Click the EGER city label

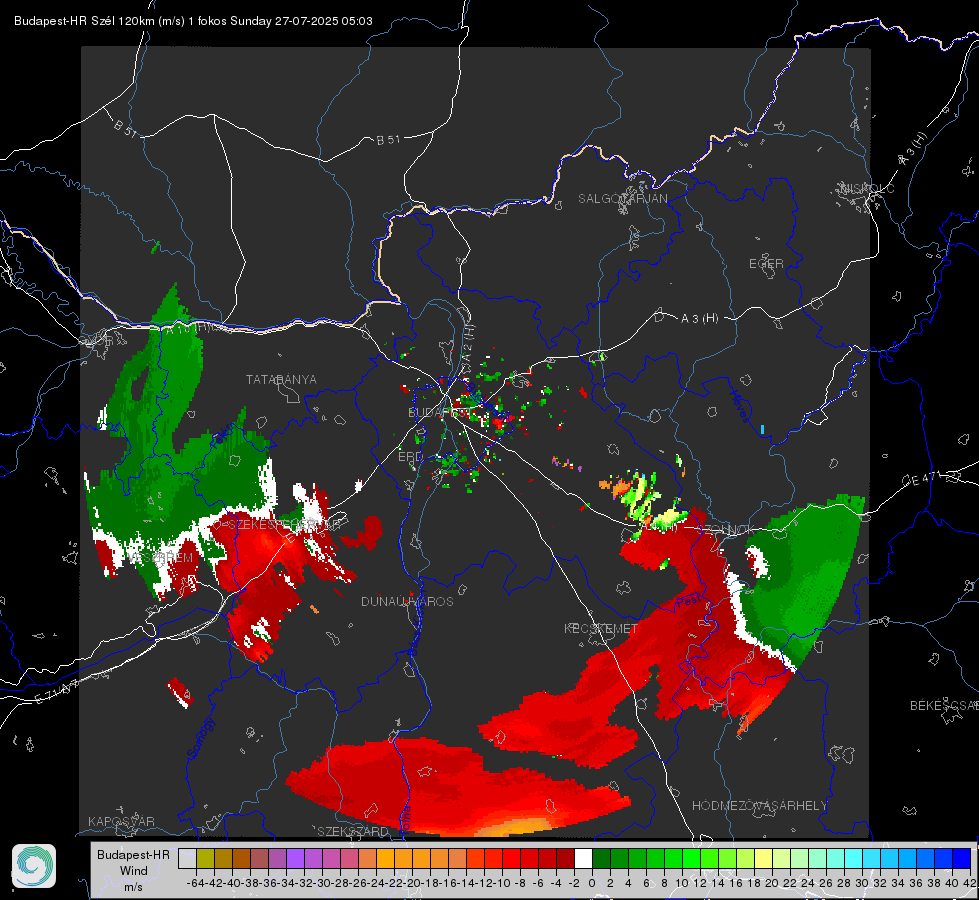point(766,264)
